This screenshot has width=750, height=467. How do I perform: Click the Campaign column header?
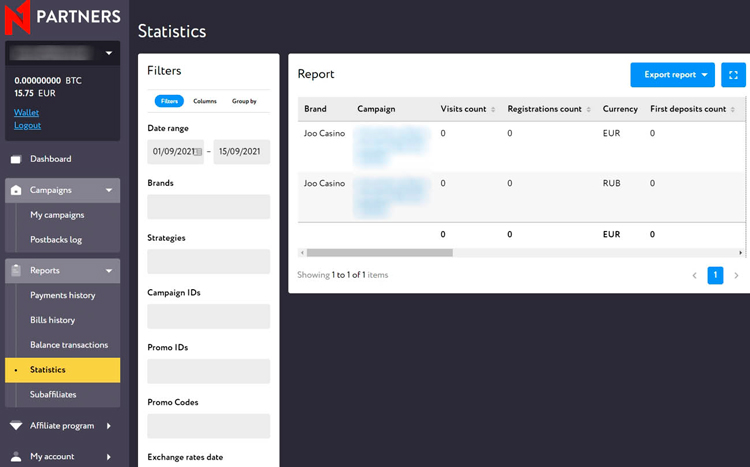376,109
